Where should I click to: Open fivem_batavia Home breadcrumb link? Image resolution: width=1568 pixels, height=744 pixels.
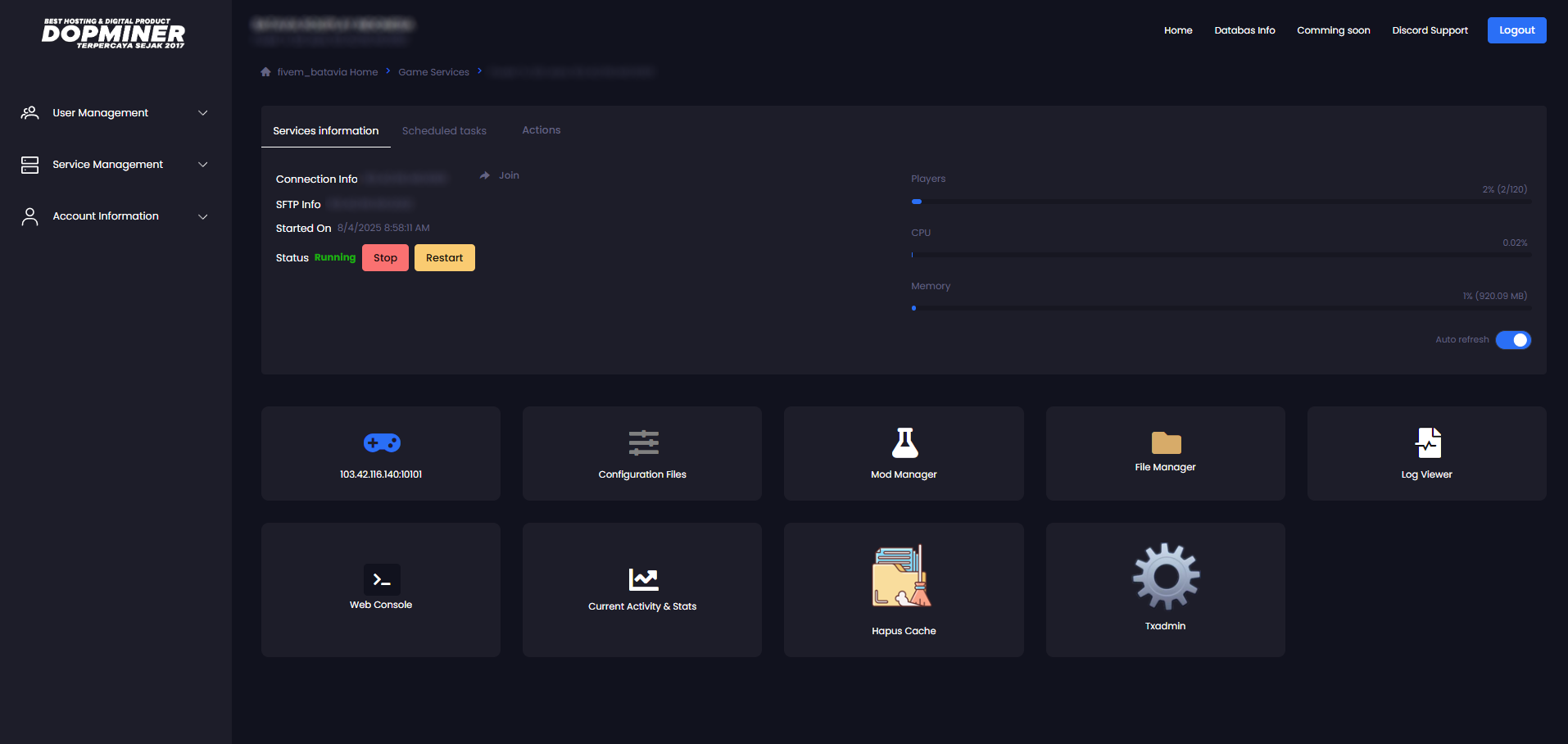pos(328,72)
